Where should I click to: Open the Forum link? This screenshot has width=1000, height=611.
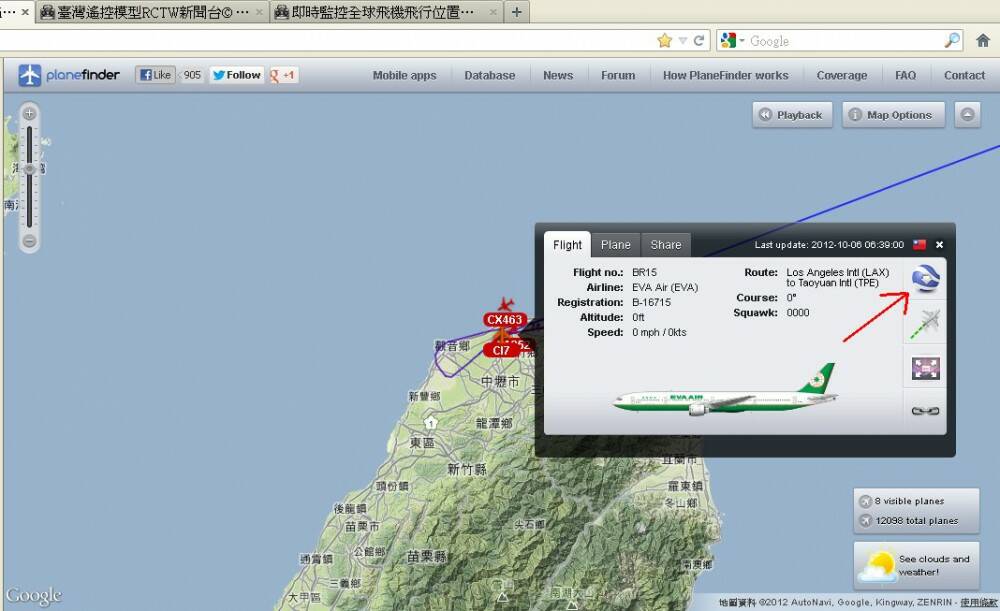pos(618,75)
